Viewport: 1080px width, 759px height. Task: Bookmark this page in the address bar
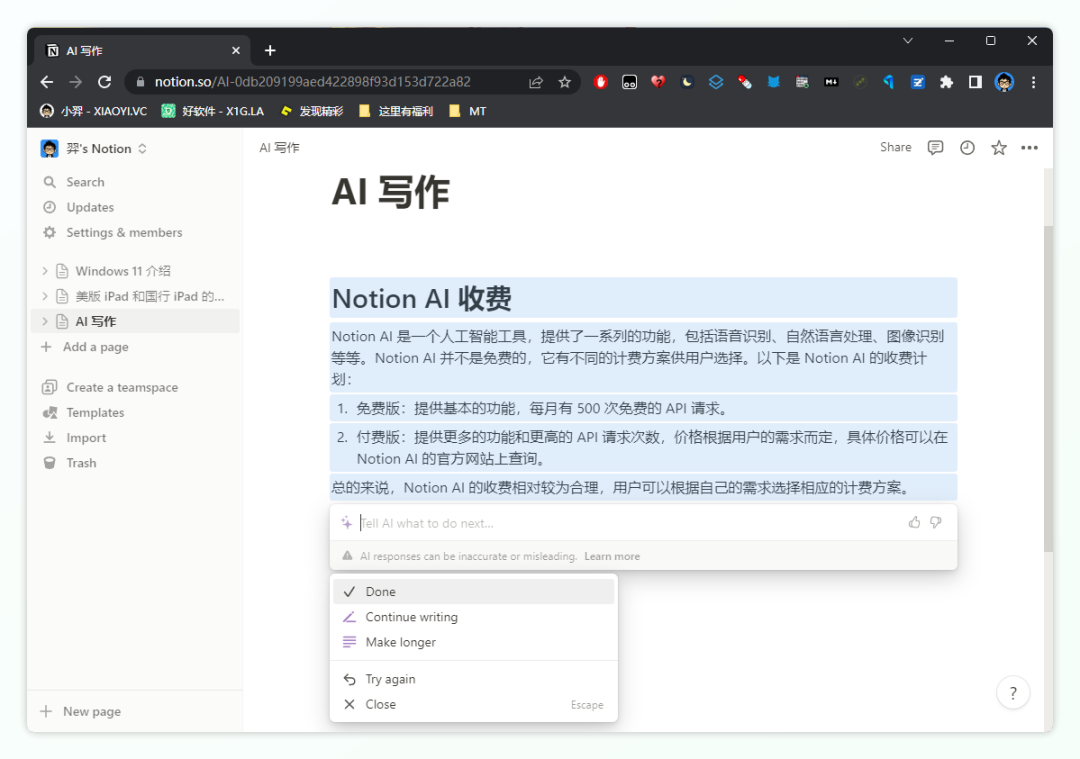[565, 82]
